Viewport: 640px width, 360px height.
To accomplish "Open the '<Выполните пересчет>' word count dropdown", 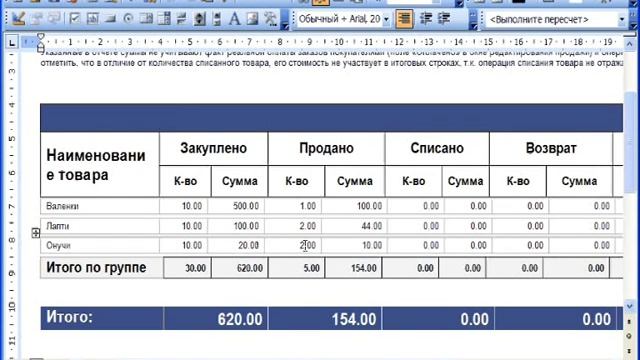I will click(622, 19).
